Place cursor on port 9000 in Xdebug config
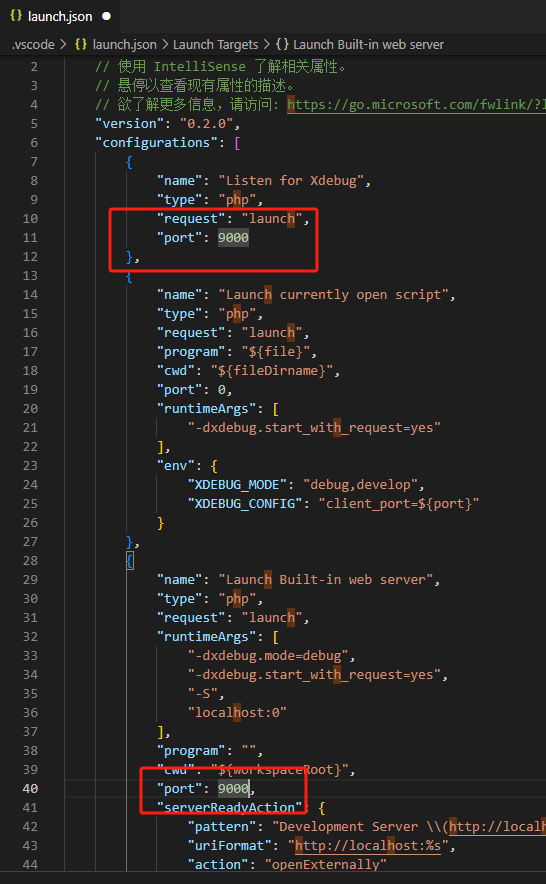This screenshot has width=546, height=884. click(234, 237)
